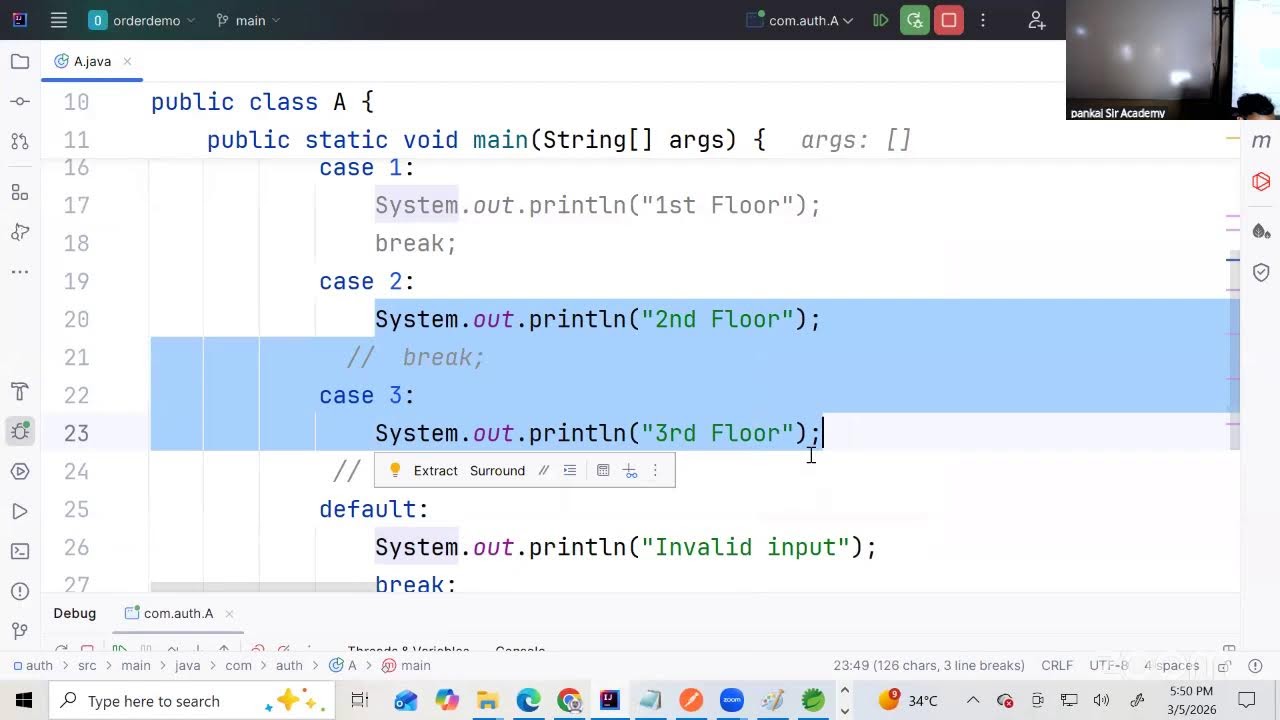Open the Run tool window
This screenshot has width=1280, height=720.
pyautogui.click(x=20, y=511)
